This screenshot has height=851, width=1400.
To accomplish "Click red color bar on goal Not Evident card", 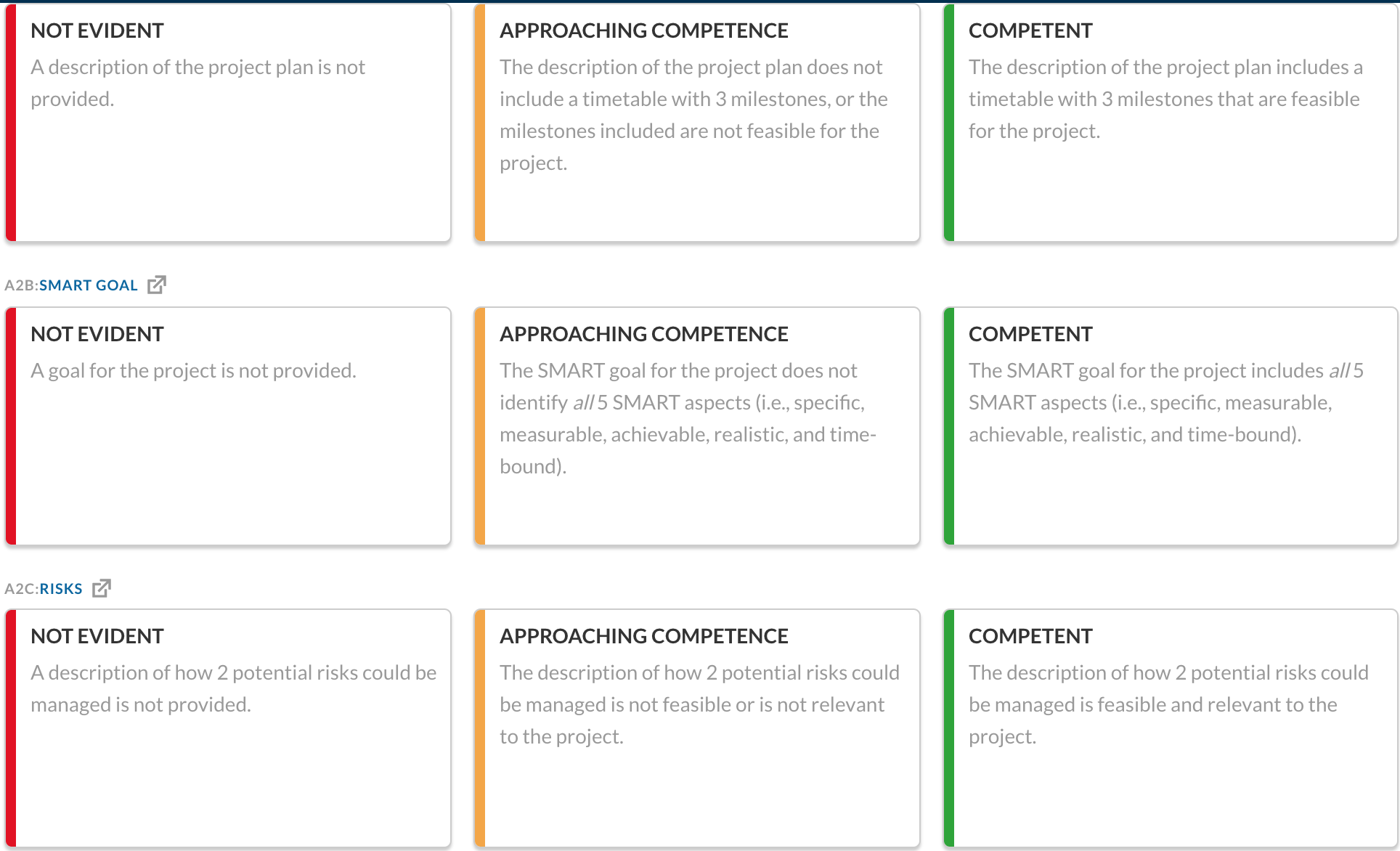I will click(x=11, y=426).
